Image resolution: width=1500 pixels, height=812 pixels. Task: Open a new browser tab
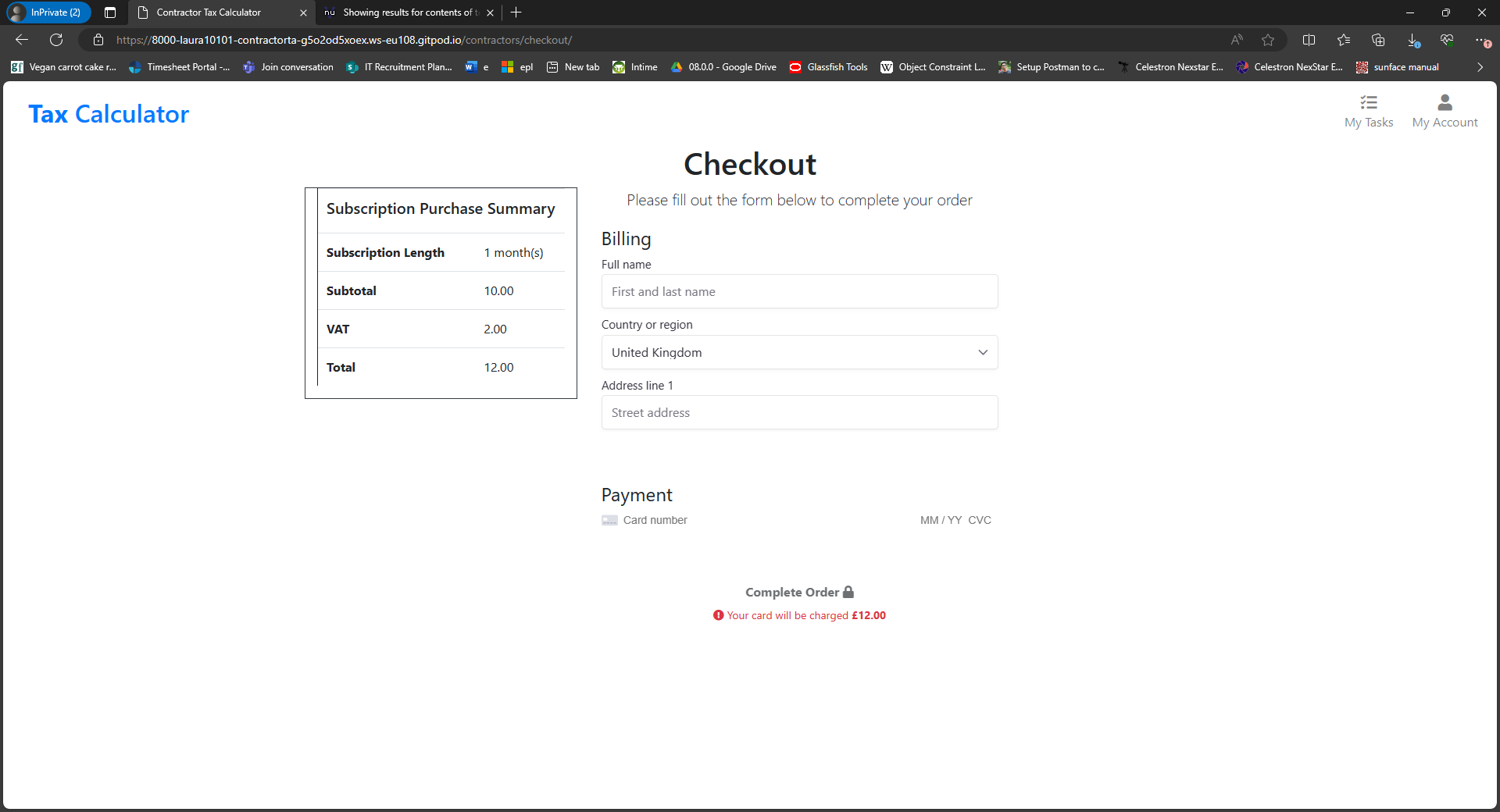tap(516, 12)
